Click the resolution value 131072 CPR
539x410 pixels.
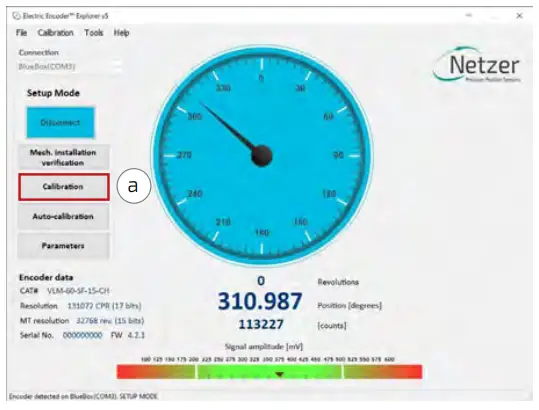point(104,306)
